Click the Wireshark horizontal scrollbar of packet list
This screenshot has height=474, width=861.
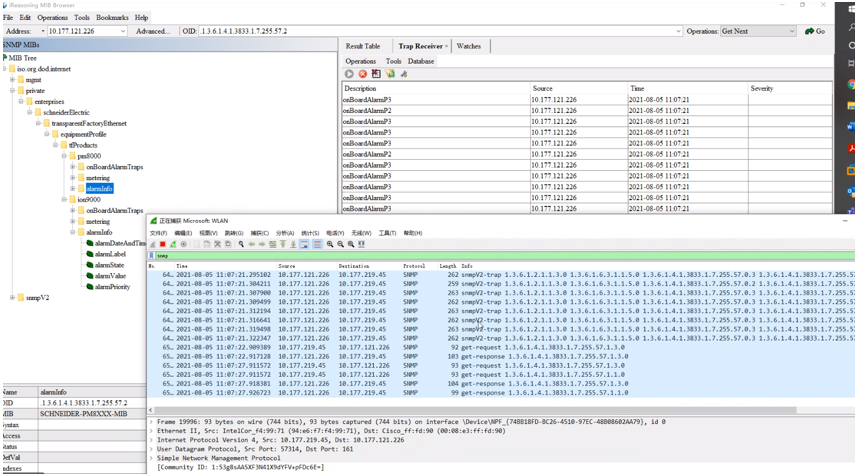pyautogui.click(x=475, y=410)
